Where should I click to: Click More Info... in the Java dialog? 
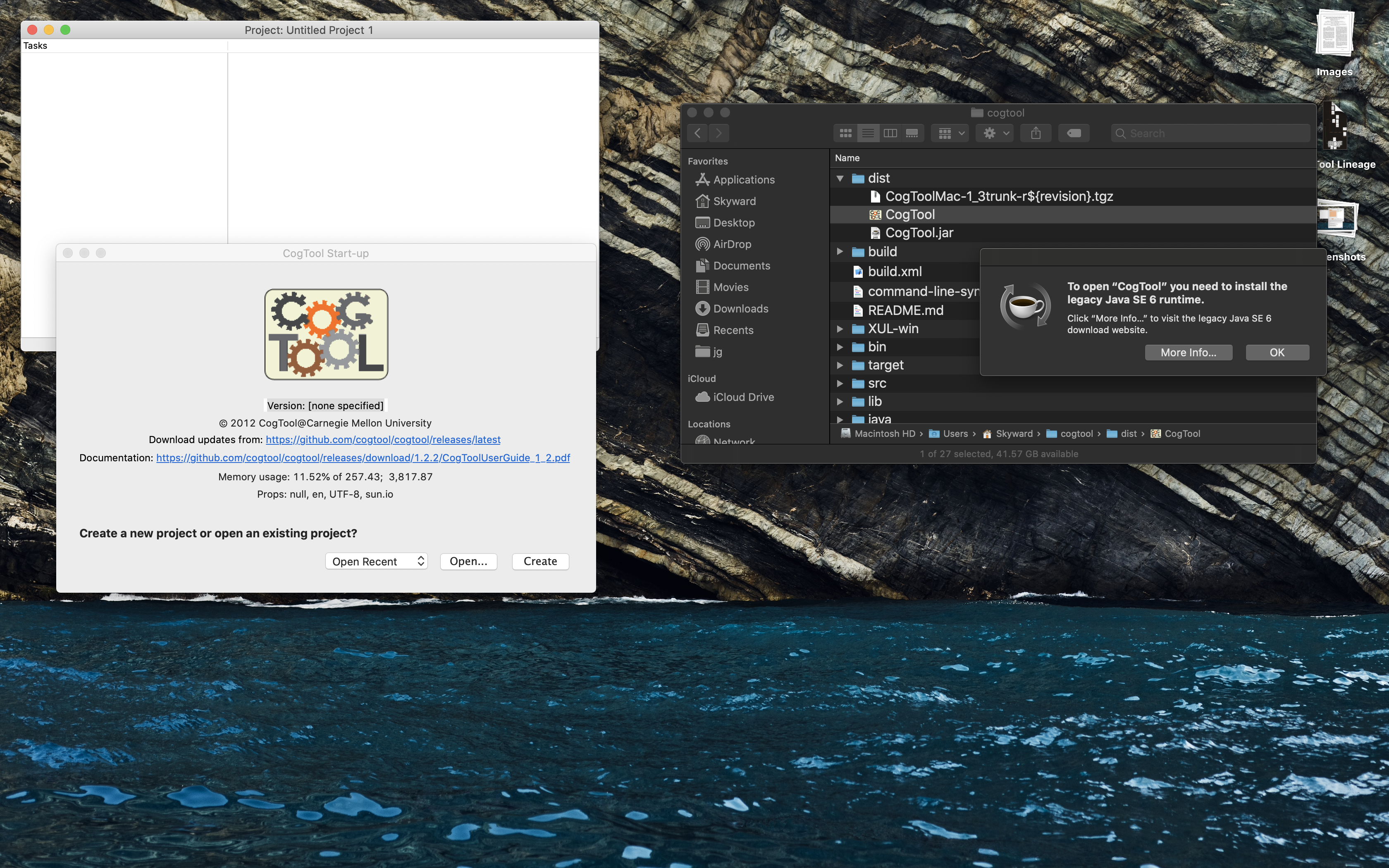click(1188, 353)
